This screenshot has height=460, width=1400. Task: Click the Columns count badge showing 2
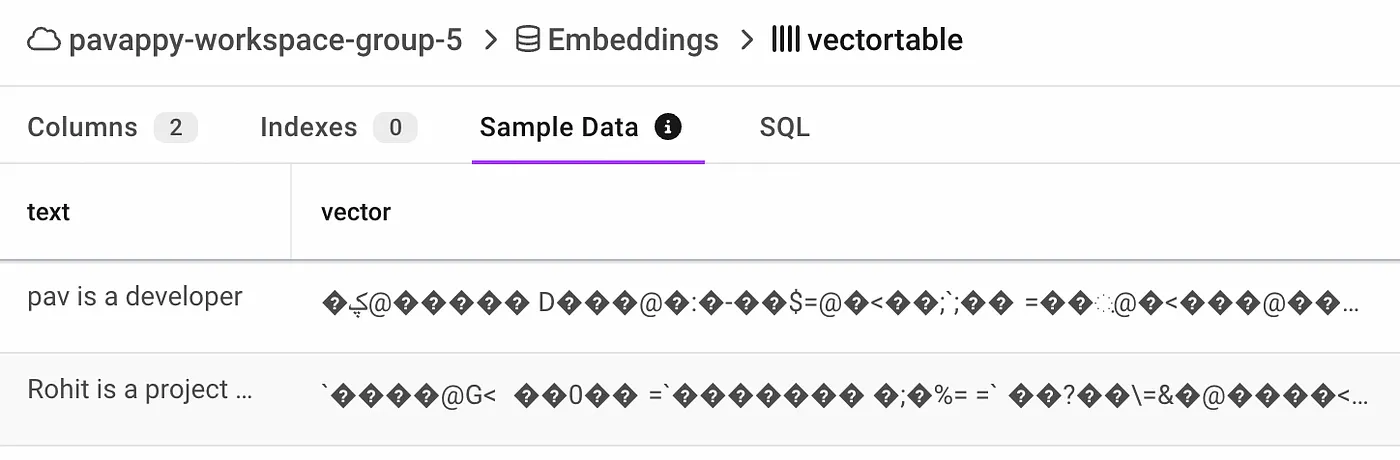[175, 128]
